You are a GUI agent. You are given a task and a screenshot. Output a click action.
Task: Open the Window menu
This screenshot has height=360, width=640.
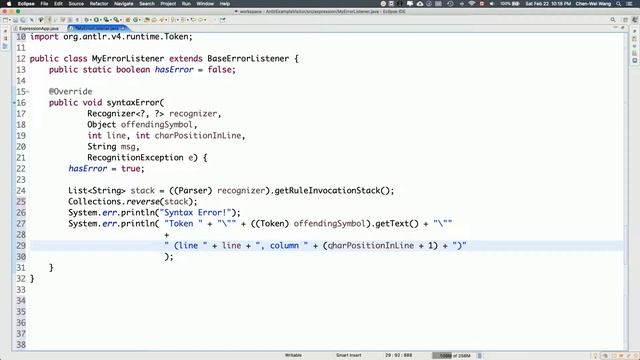tap(205, 4)
